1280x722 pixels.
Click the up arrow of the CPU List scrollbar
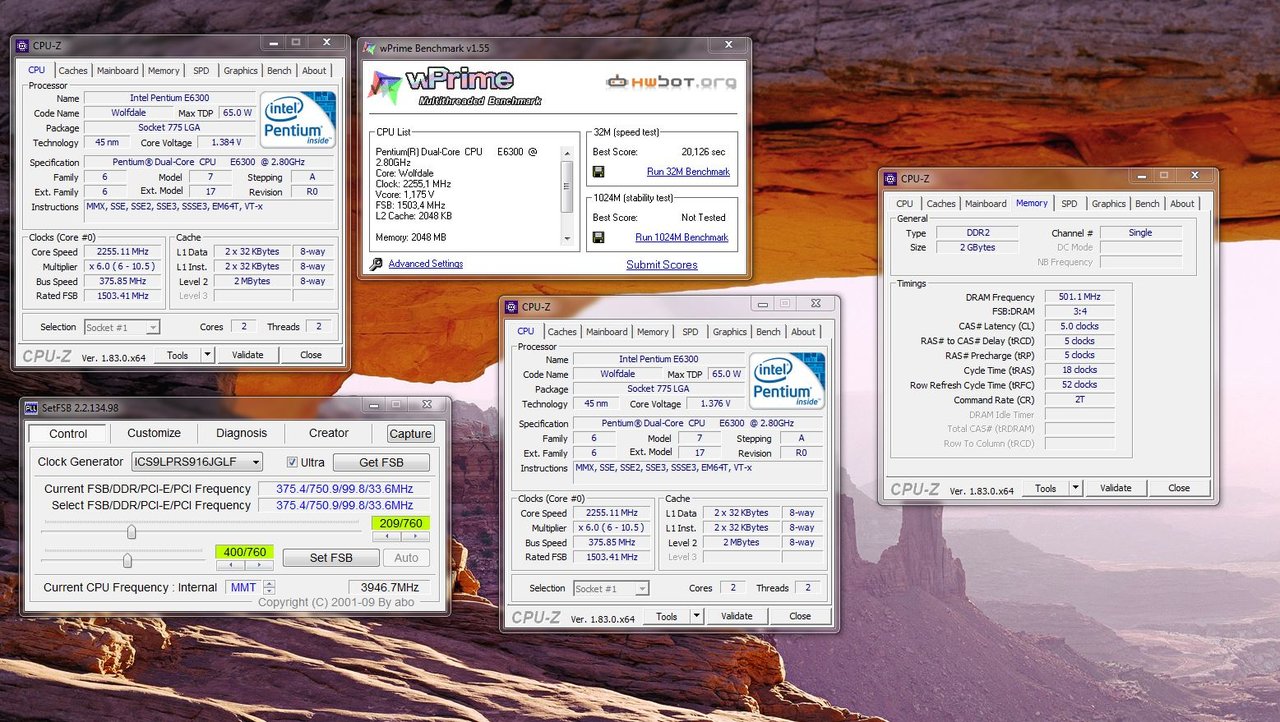tap(568, 152)
